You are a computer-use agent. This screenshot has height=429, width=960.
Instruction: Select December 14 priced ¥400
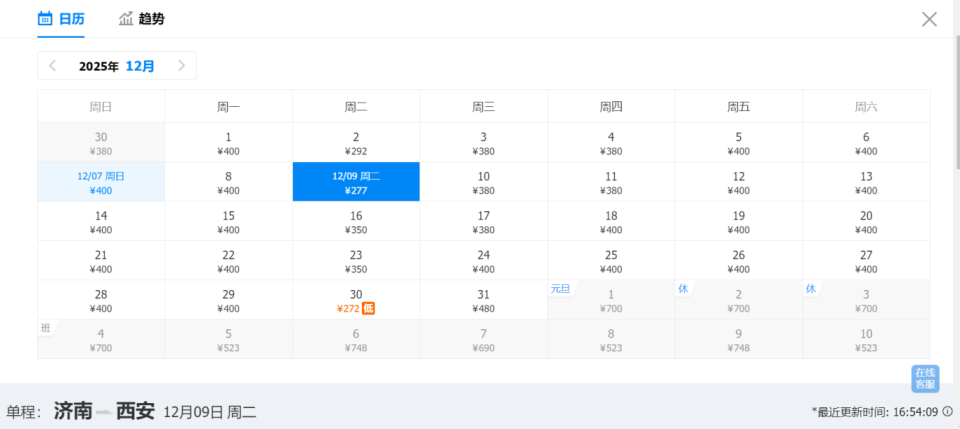click(101, 222)
